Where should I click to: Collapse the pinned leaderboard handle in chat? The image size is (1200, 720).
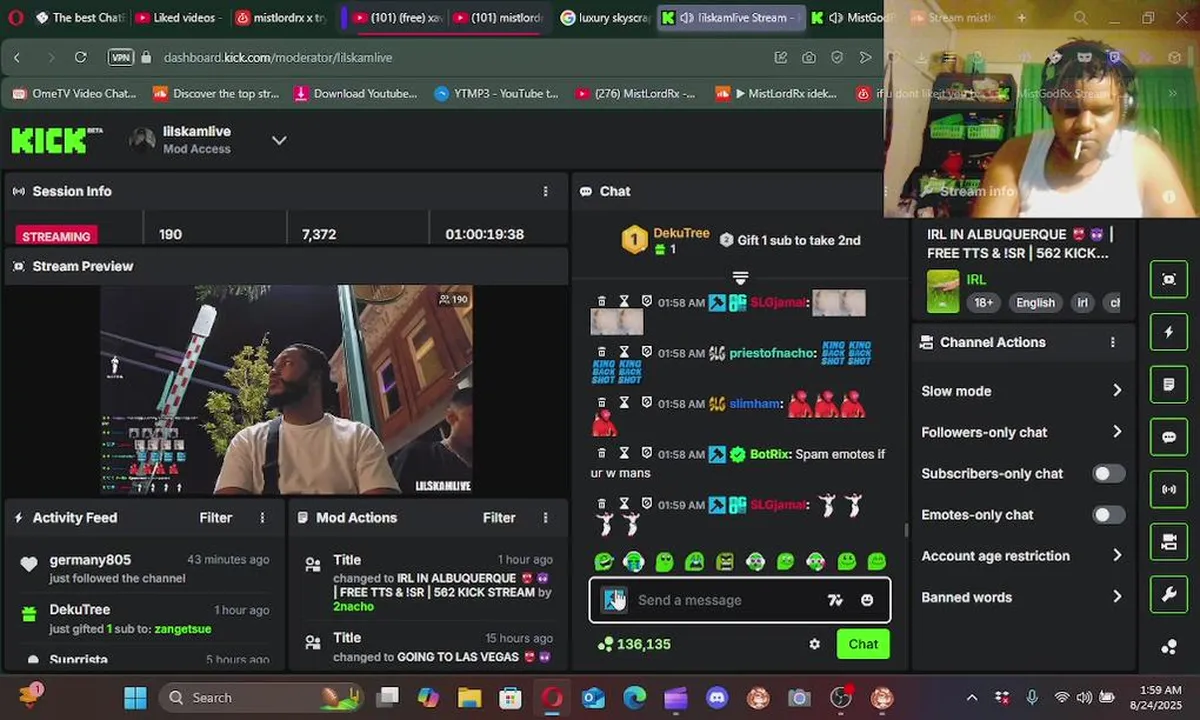coord(740,278)
